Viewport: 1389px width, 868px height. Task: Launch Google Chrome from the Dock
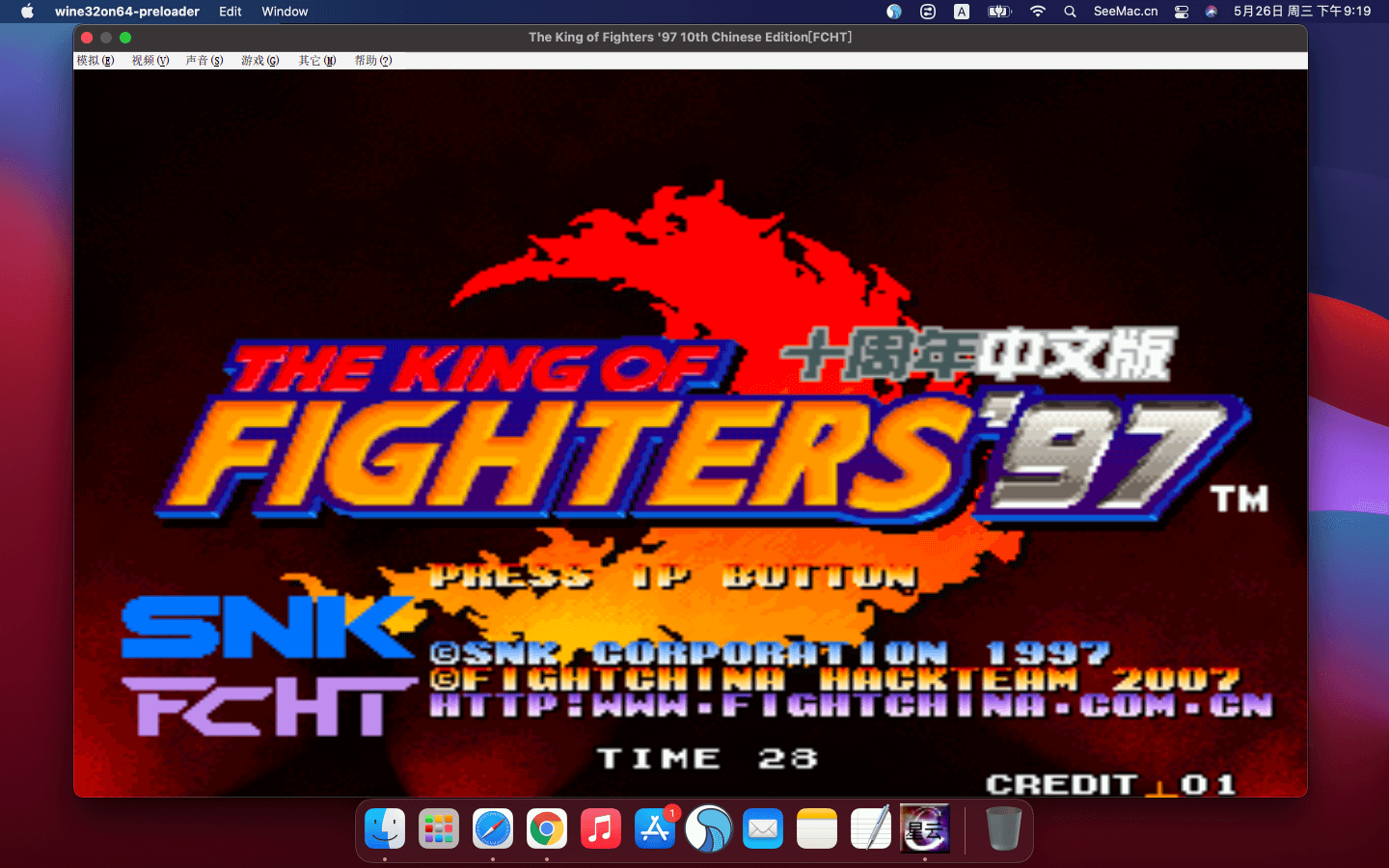[x=547, y=828]
